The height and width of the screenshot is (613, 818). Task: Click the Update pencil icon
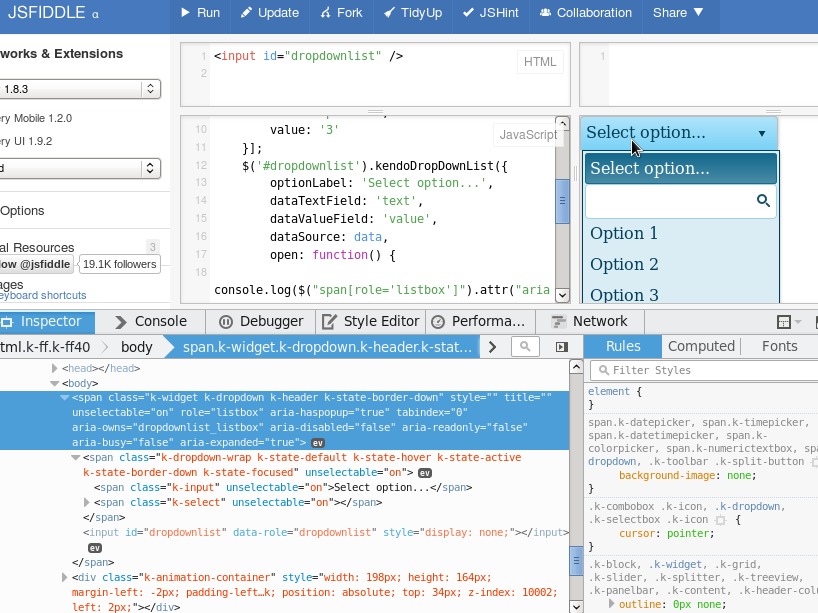pyautogui.click(x=246, y=13)
